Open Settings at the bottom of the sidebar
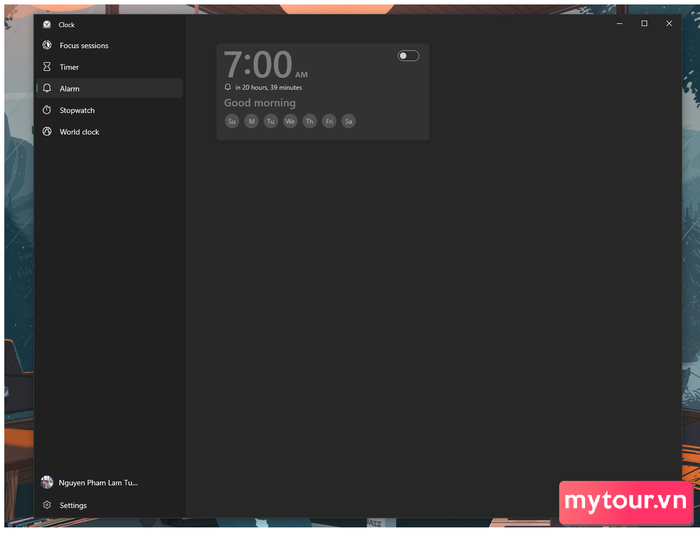This screenshot has height=534, width=700. [x=109, y=505]
